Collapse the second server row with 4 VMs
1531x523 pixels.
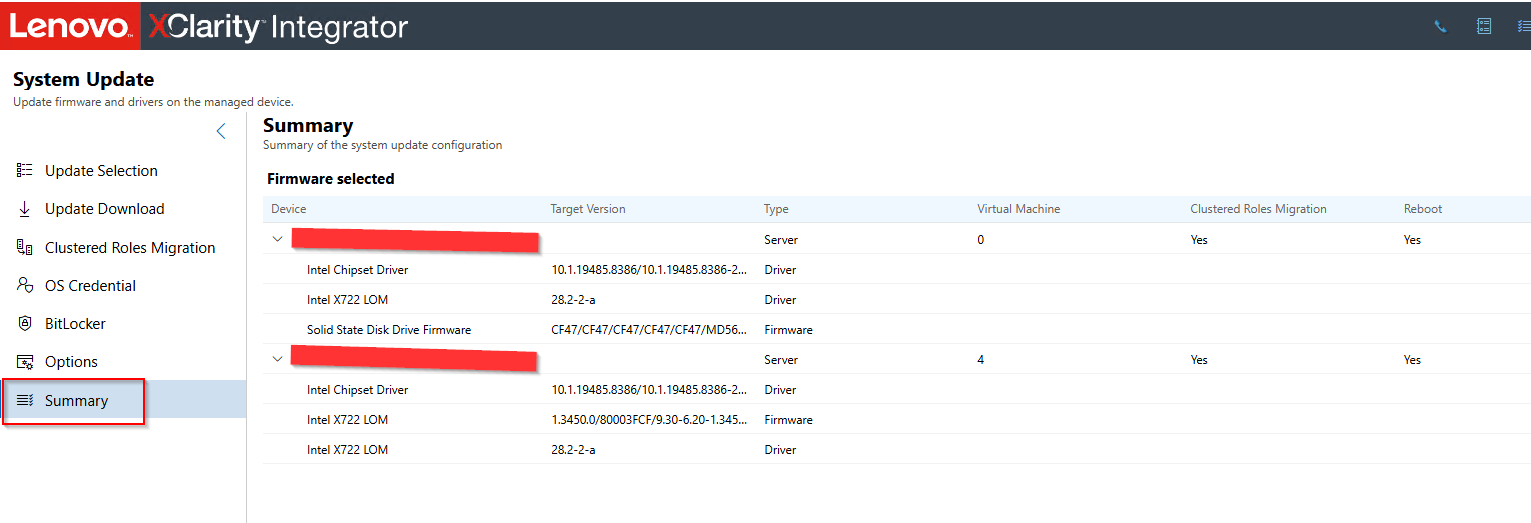pyautogui.click(x=278, y=359)
